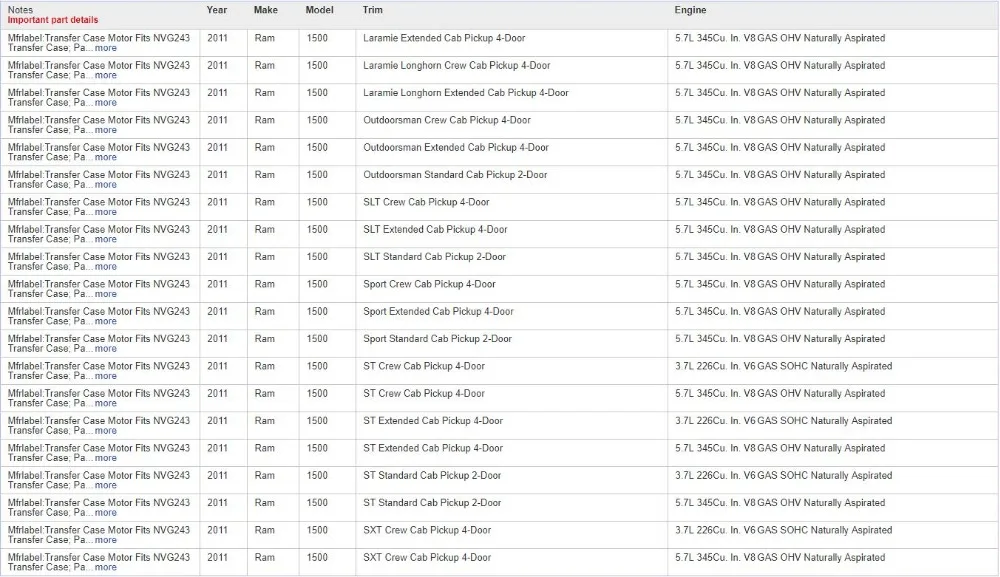The width and height of the screenshot is (1000, 577).
Task: Click 'SLT Crew Cab Pickup 4-Door' trim text
Action: point(427,202)
